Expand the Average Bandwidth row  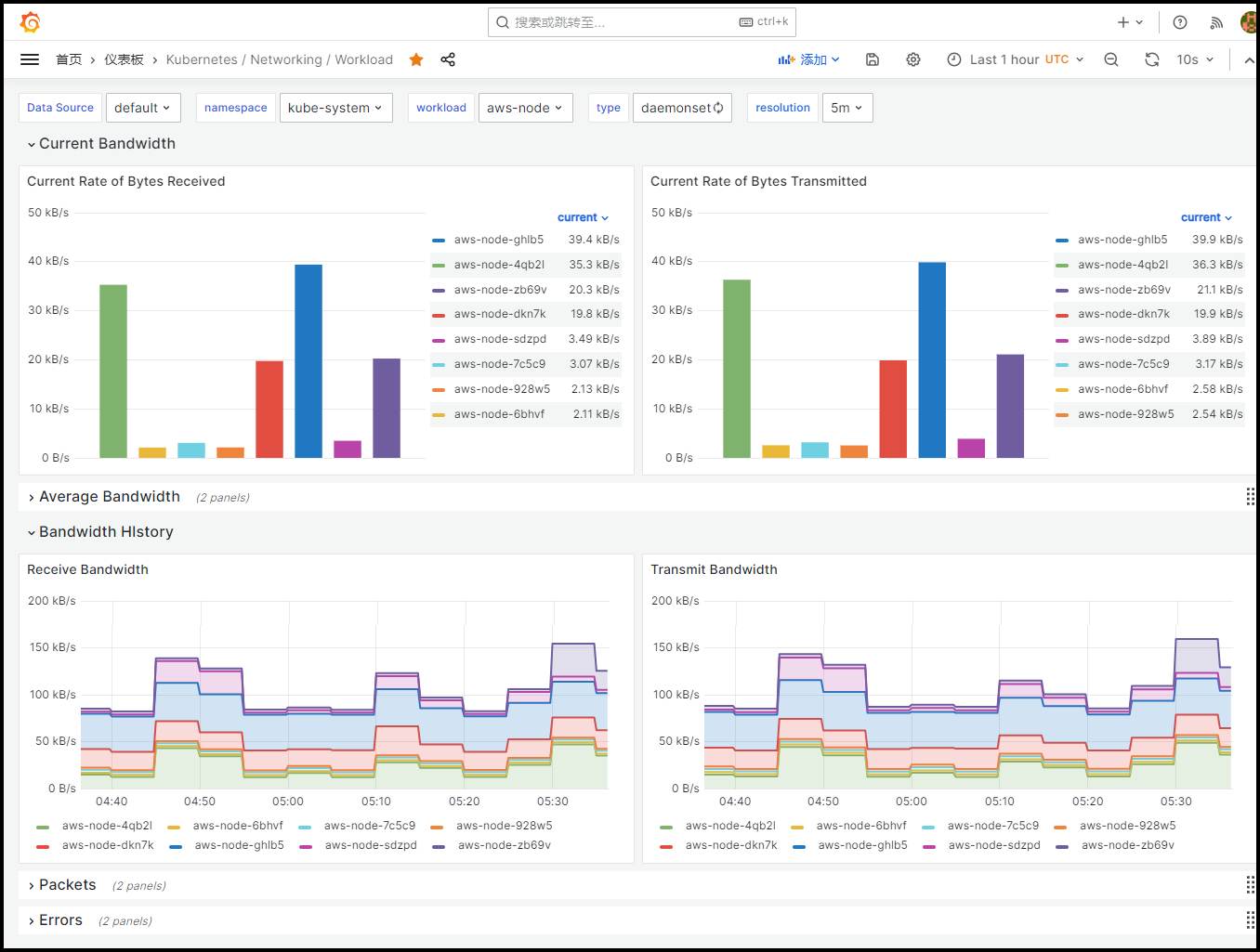point(104,497)
